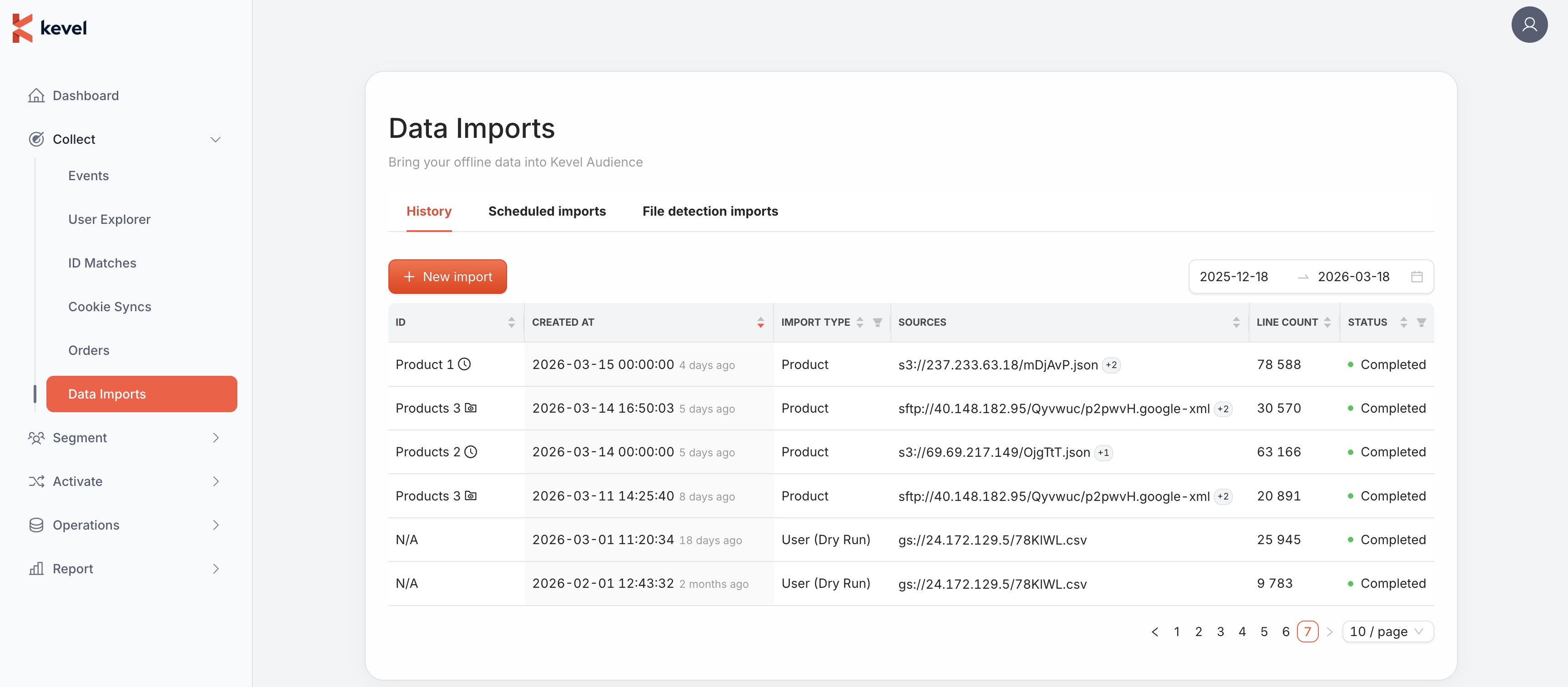
Task: Expand the Activate section
Action: point(216,481)
